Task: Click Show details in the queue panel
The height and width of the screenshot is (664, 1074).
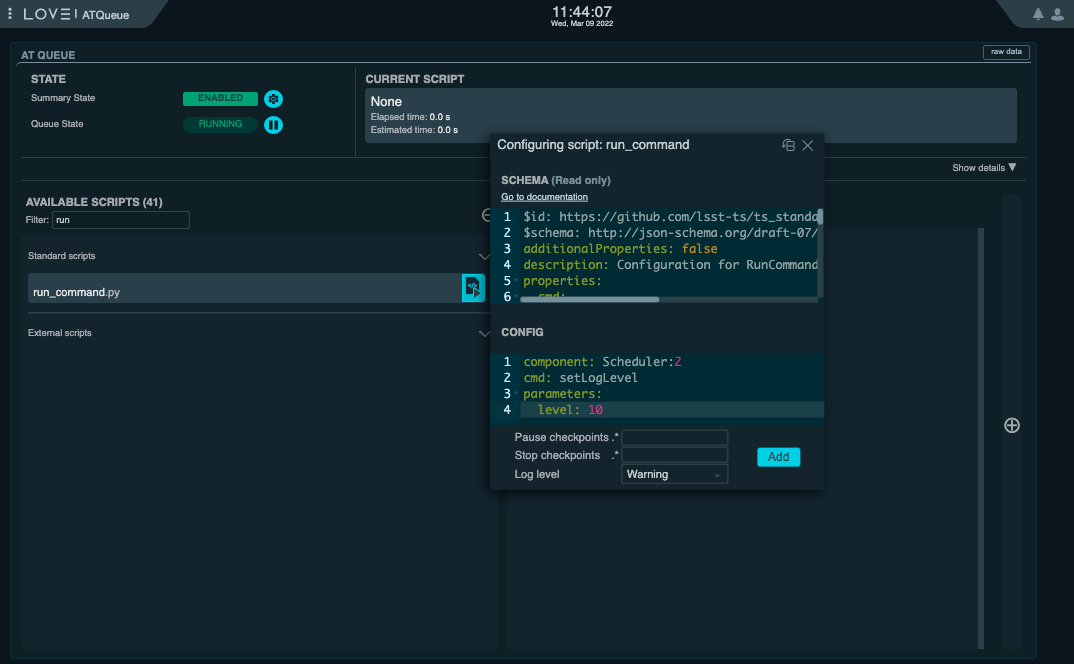Action: click(983, 168)
